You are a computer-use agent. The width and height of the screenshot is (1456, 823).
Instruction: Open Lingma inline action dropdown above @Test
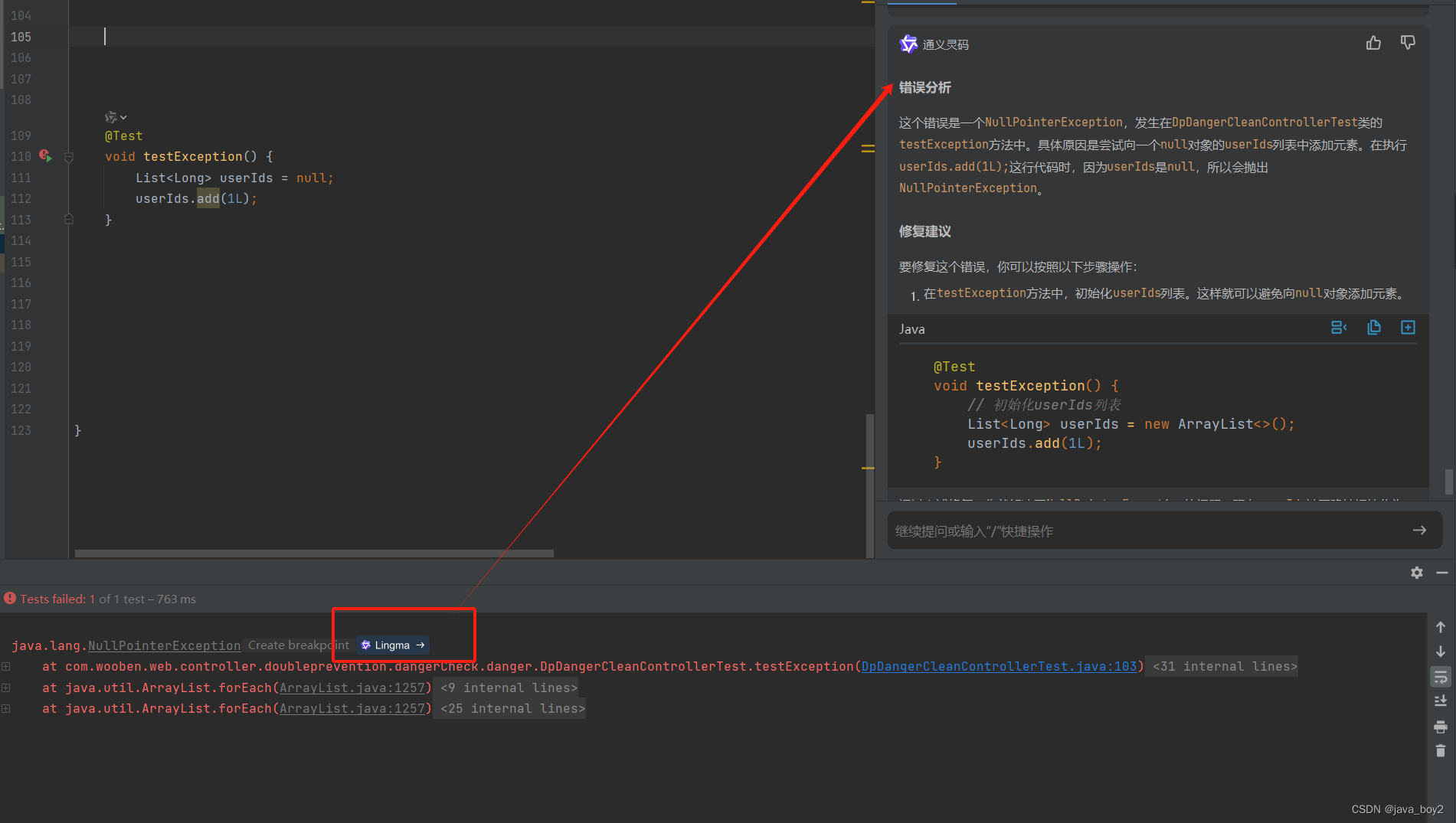pyautogui.click(x=116, y=117)
